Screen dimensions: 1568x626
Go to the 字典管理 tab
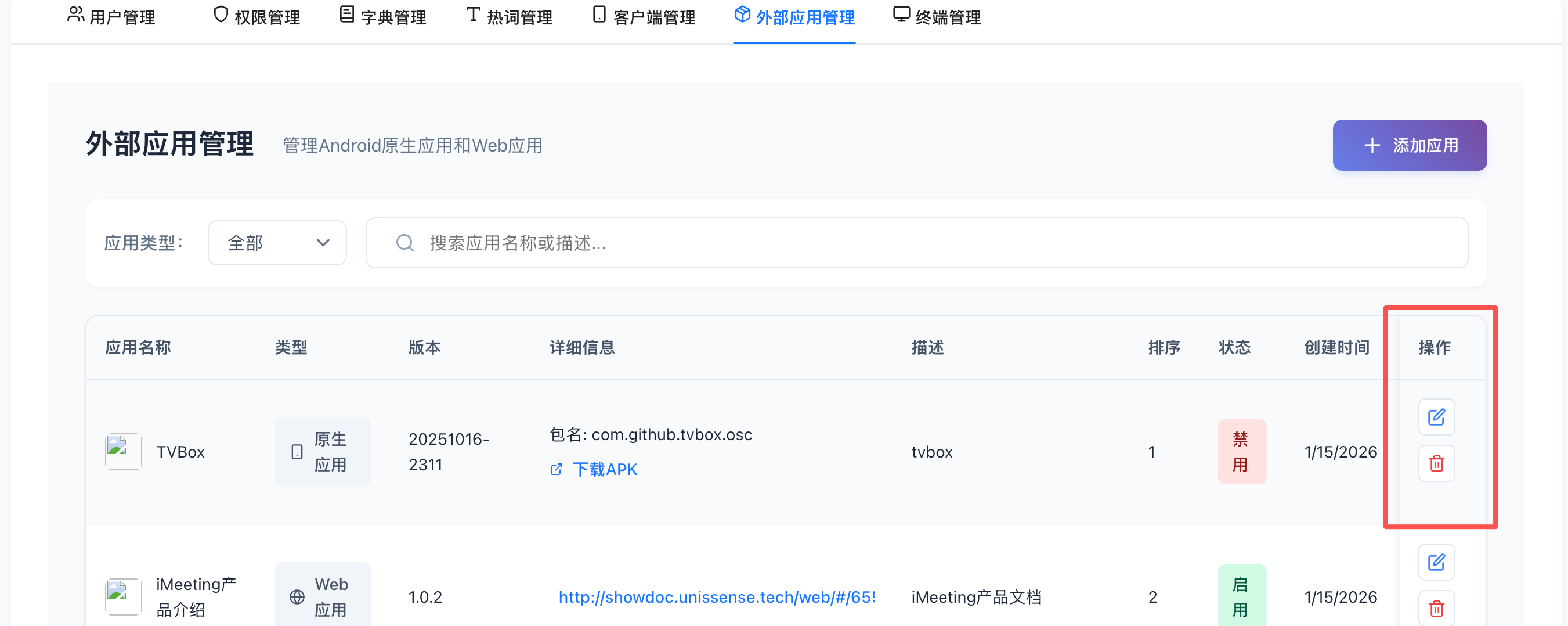(382, 16)
